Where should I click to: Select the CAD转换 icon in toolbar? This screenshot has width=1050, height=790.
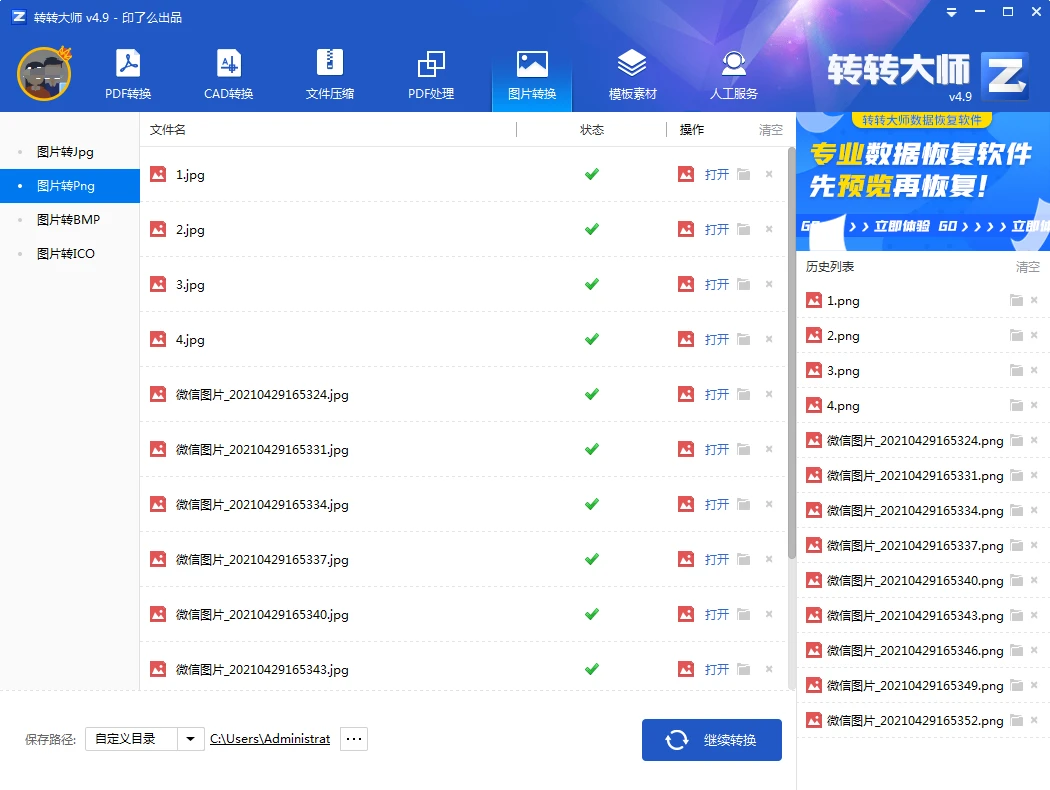[x=228, y=70]
